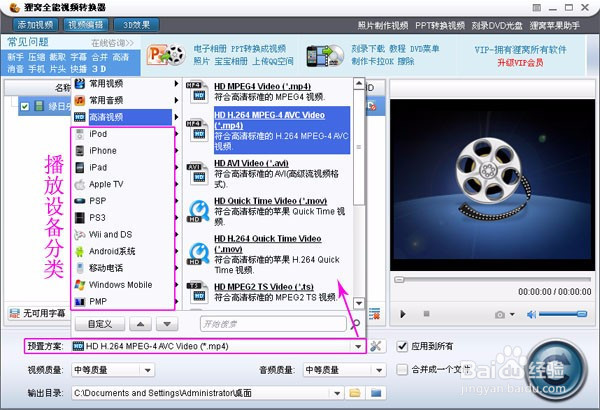
Task: Open 刻录DVD光盘 link
Action: (497, 26)
